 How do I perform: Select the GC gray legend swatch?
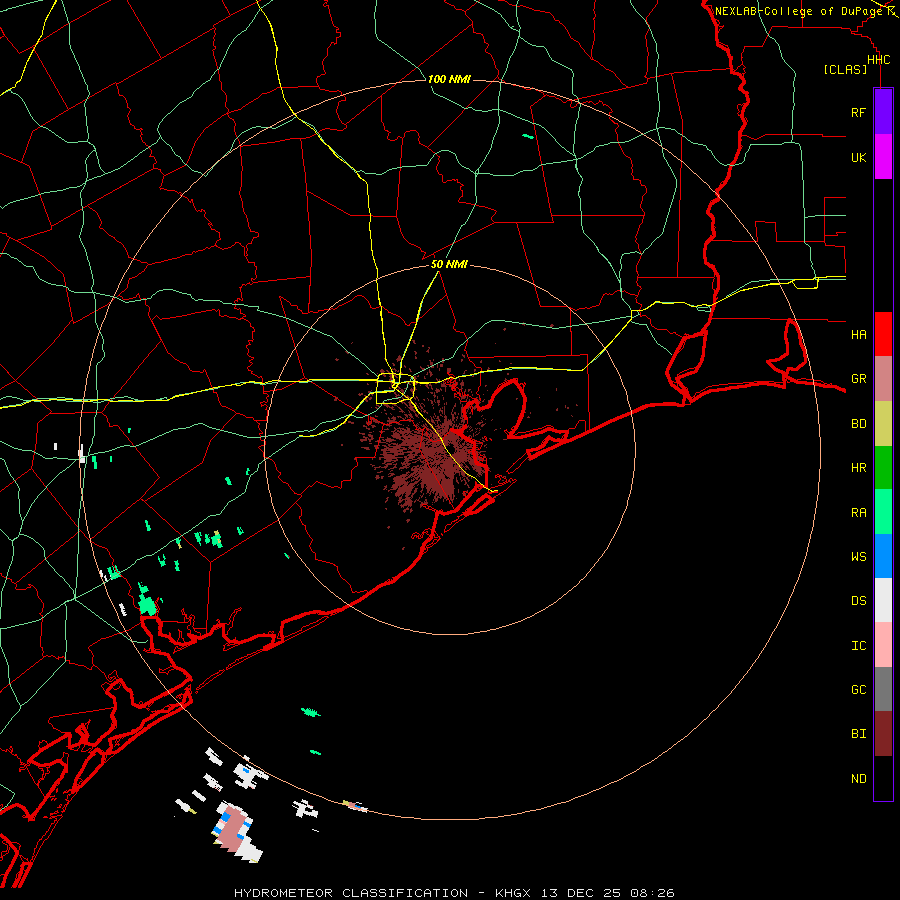883,689
